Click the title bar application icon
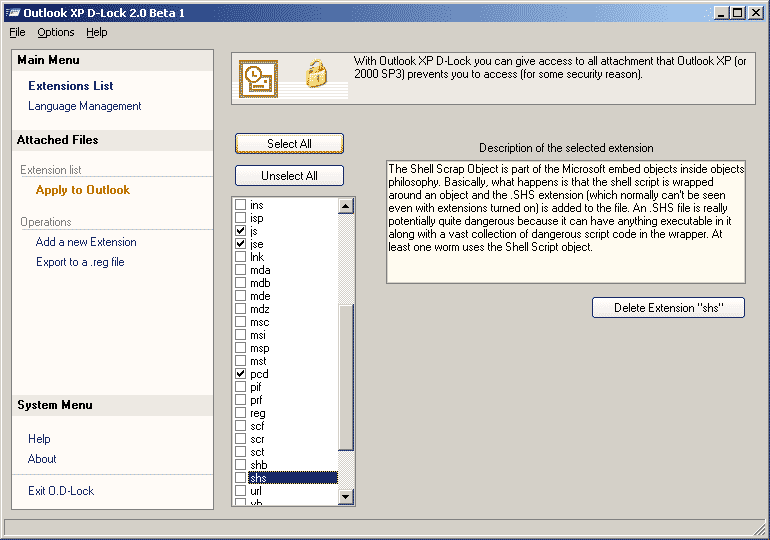 tap(13, 13)
